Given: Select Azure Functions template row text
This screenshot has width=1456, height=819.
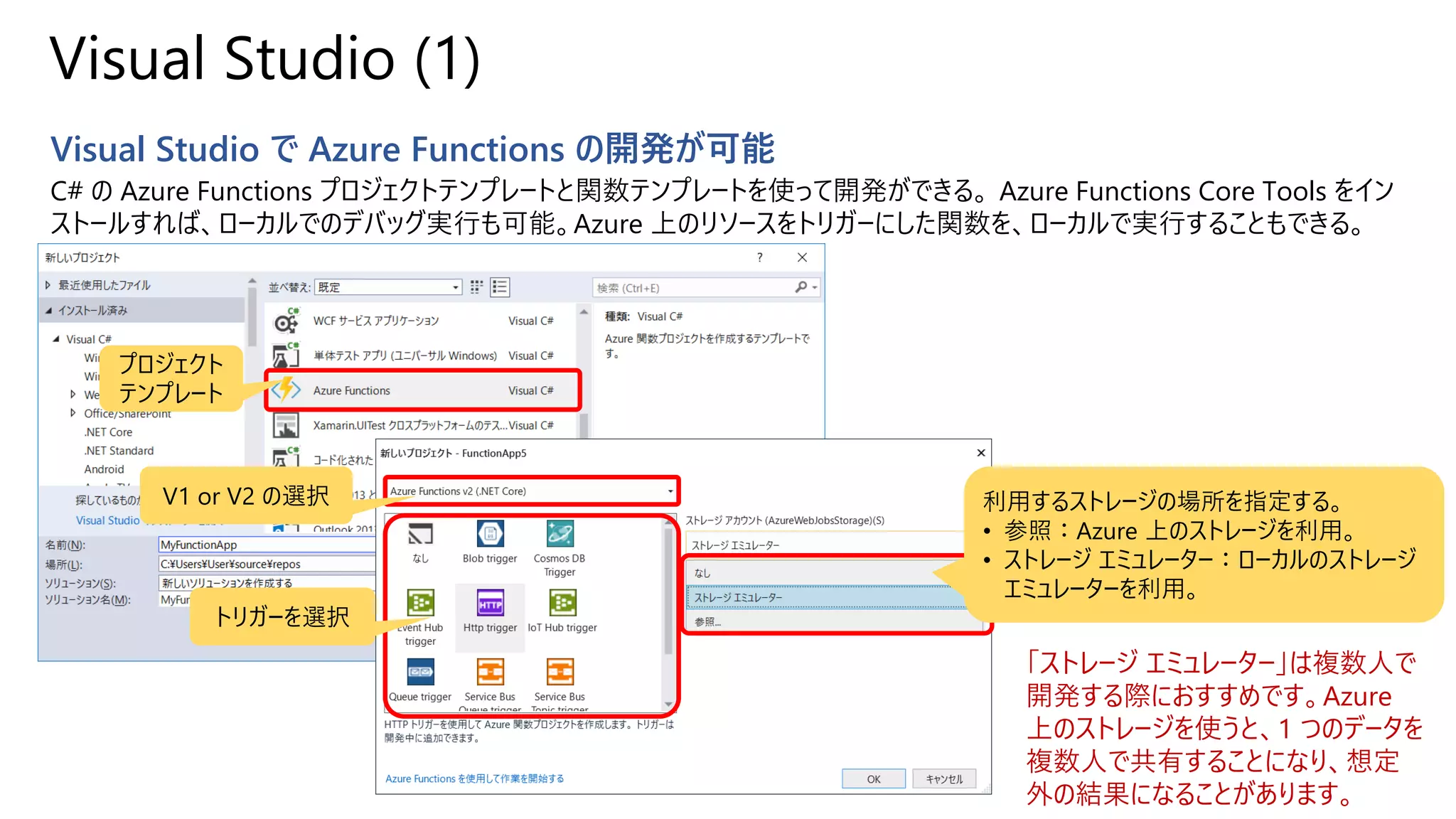Looking at the screenshot, I should pos(351,390).
